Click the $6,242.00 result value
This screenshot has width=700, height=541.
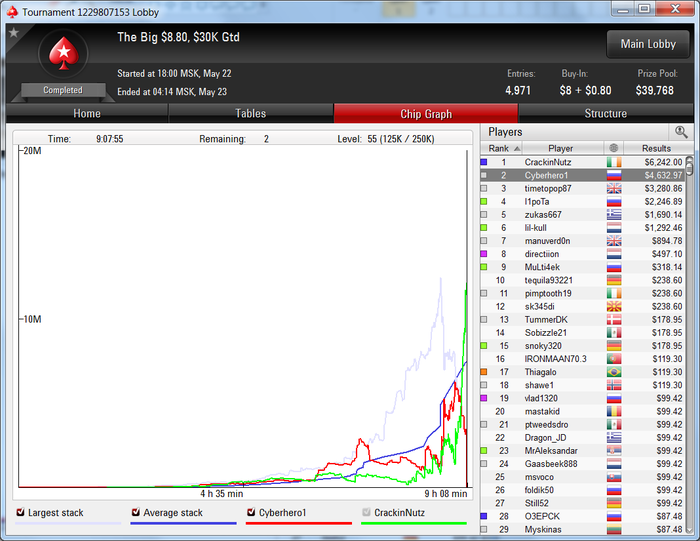(x=663, y=162)
